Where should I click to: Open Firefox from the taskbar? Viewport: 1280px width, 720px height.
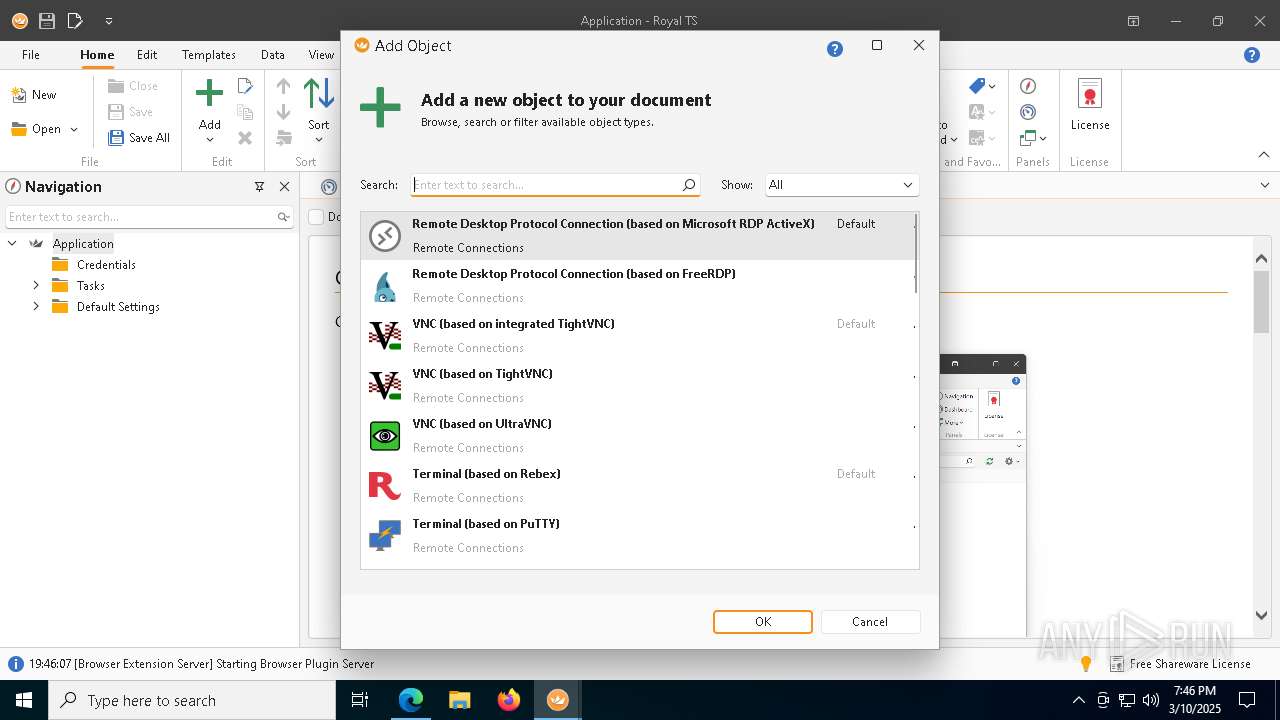point(509,700)
